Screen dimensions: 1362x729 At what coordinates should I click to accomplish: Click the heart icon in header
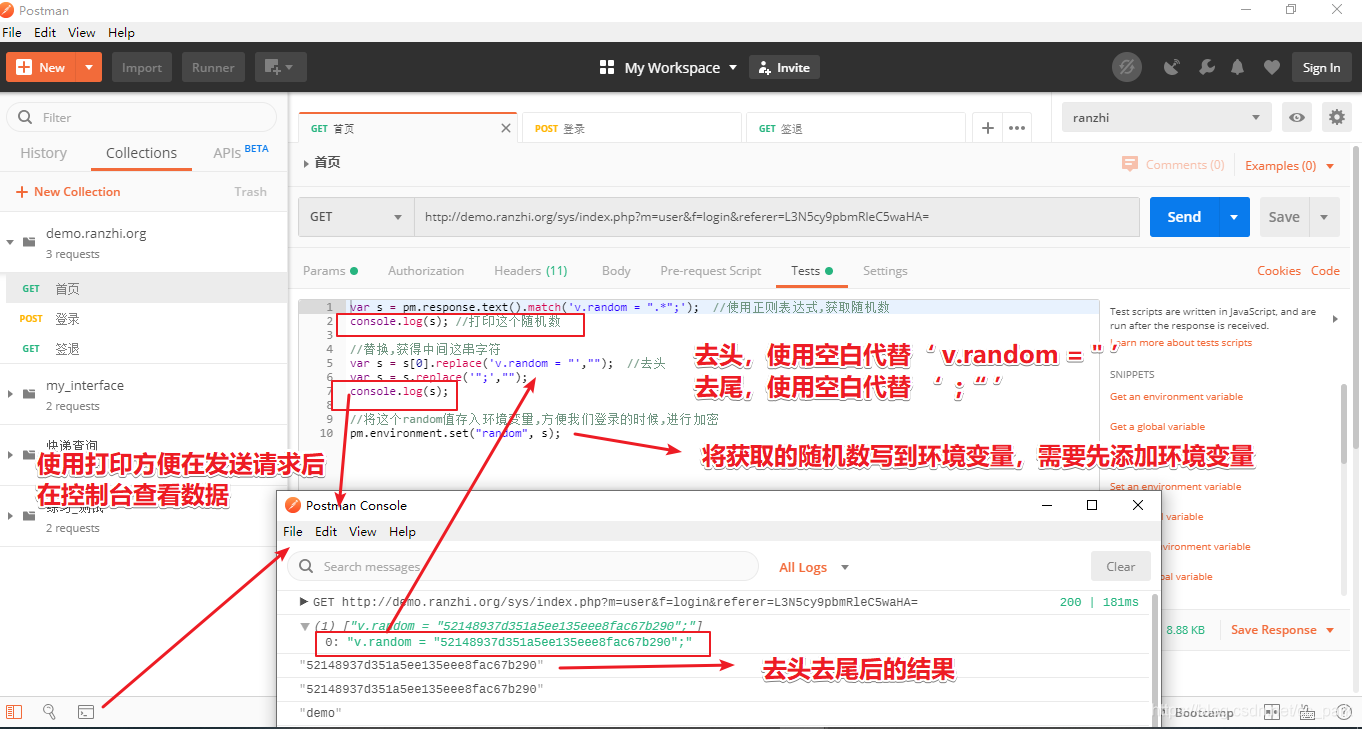1271,67
